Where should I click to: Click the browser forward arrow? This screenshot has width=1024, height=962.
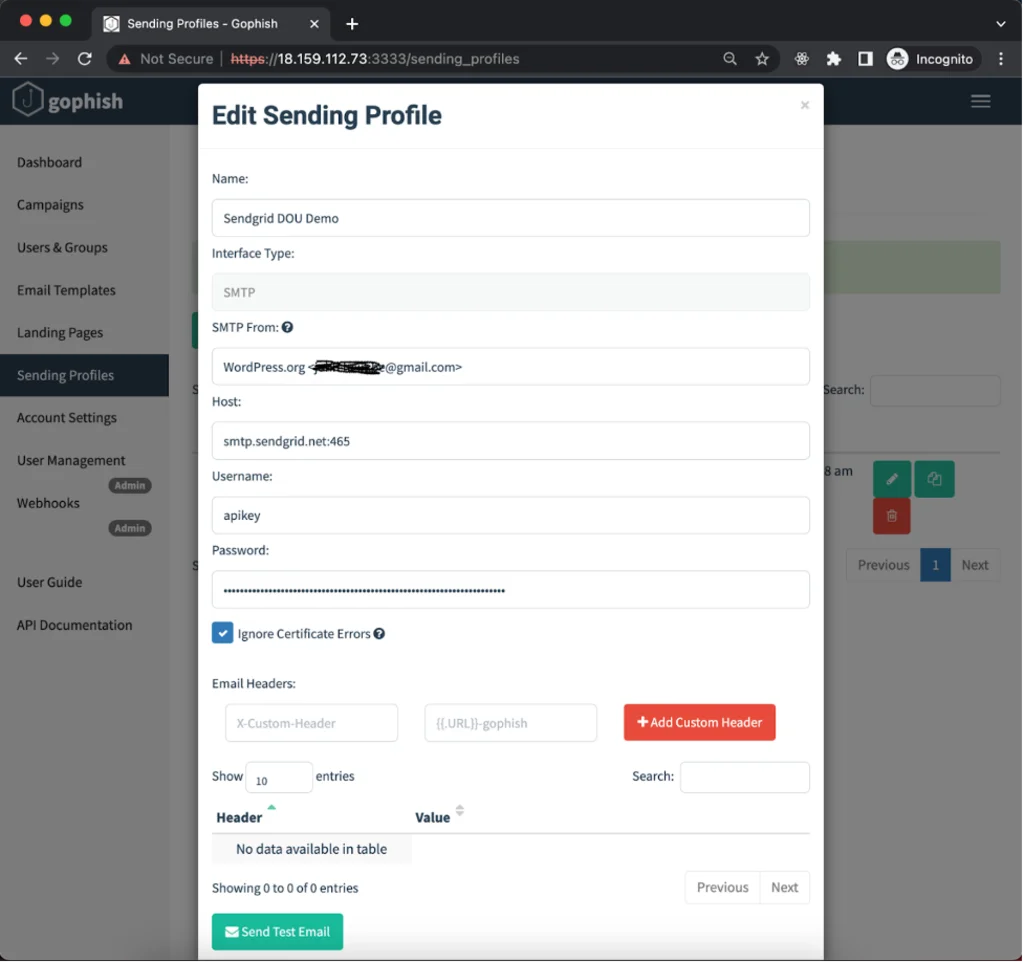52,59
